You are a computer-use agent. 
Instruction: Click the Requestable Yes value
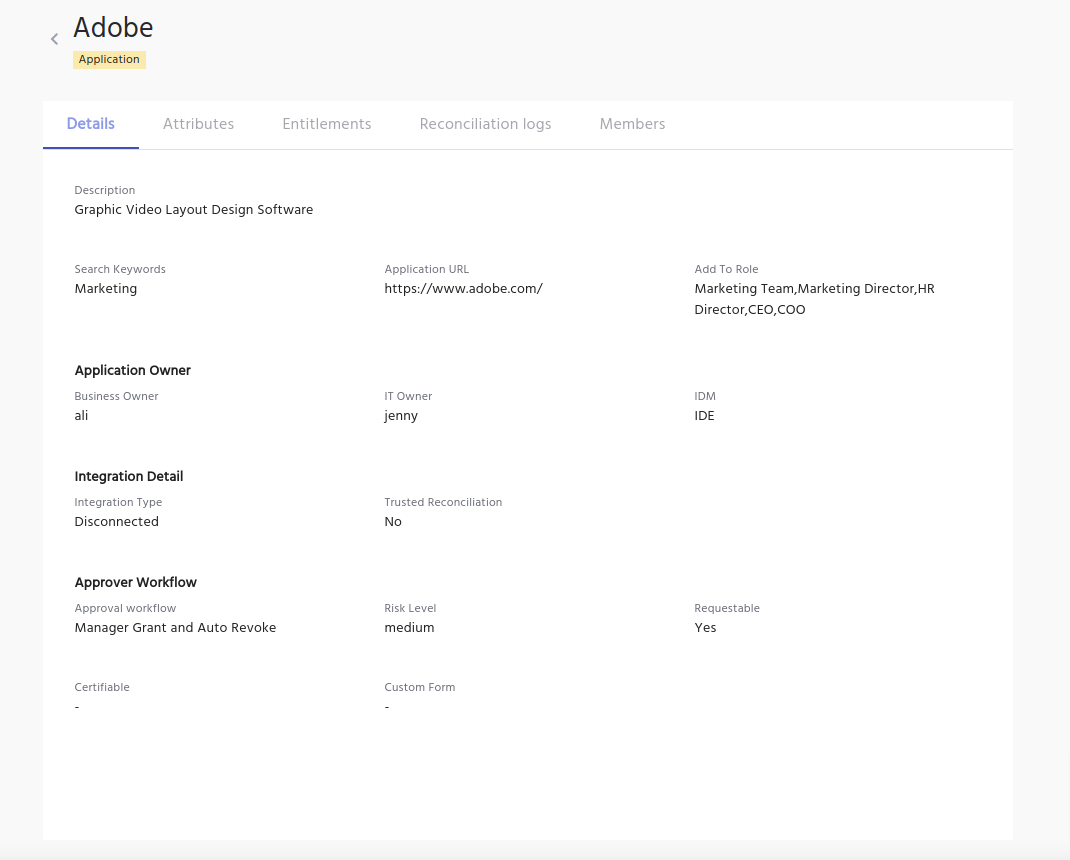705,628
